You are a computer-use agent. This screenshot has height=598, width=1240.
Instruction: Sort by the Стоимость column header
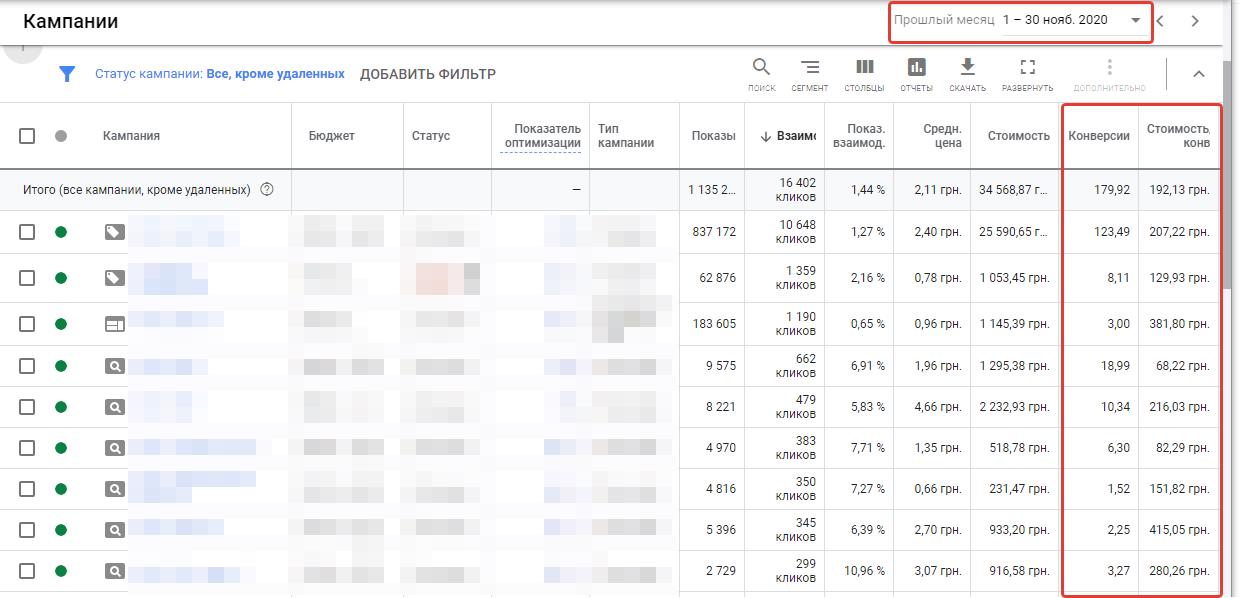point(1018,136)
